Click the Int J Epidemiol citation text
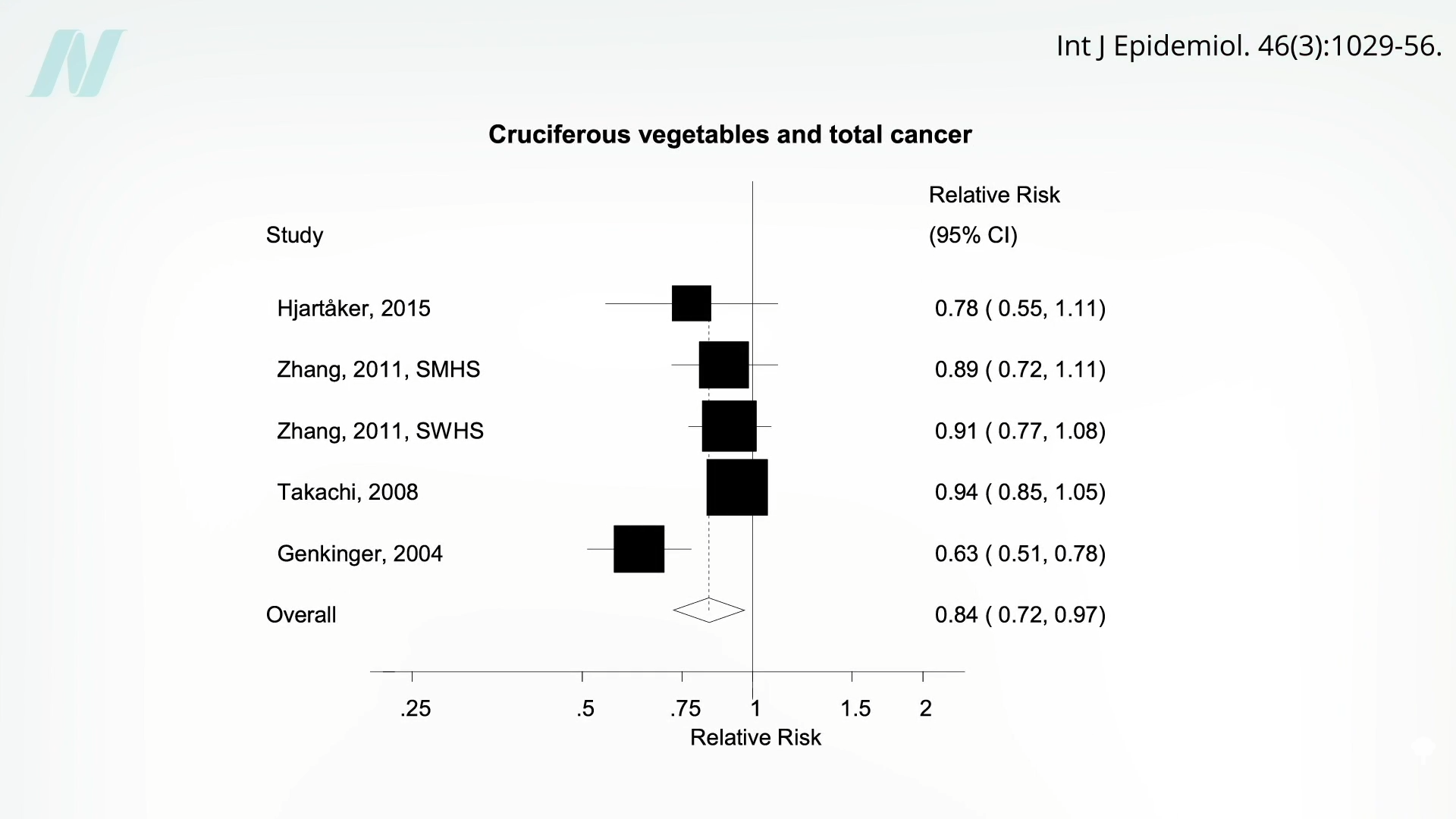 click(x=1248, y=46)
